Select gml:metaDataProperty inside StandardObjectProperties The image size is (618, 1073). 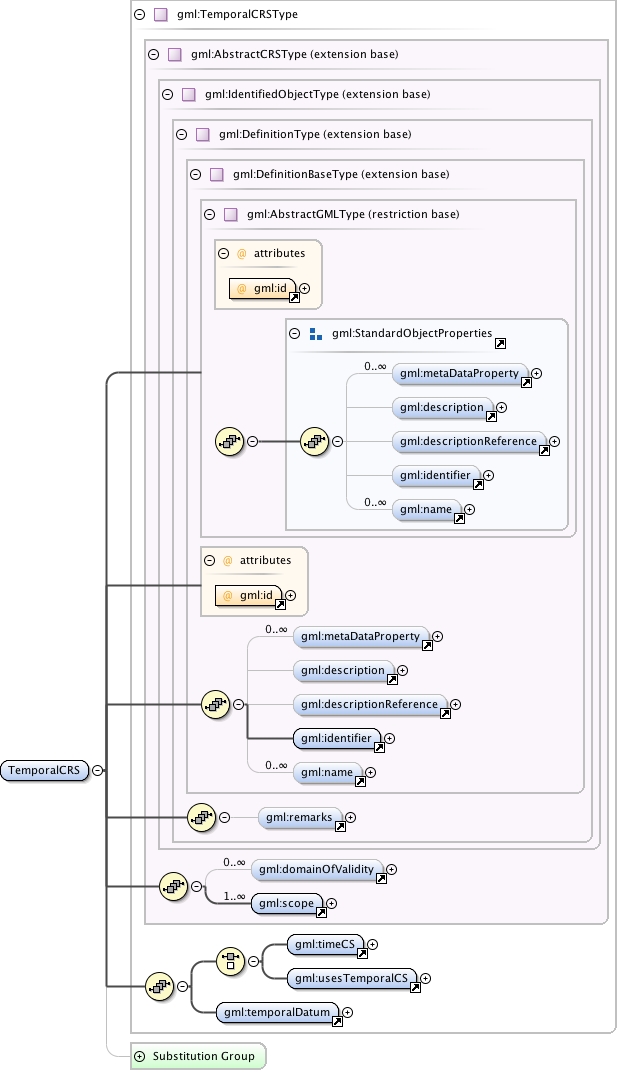coord(460,374)
